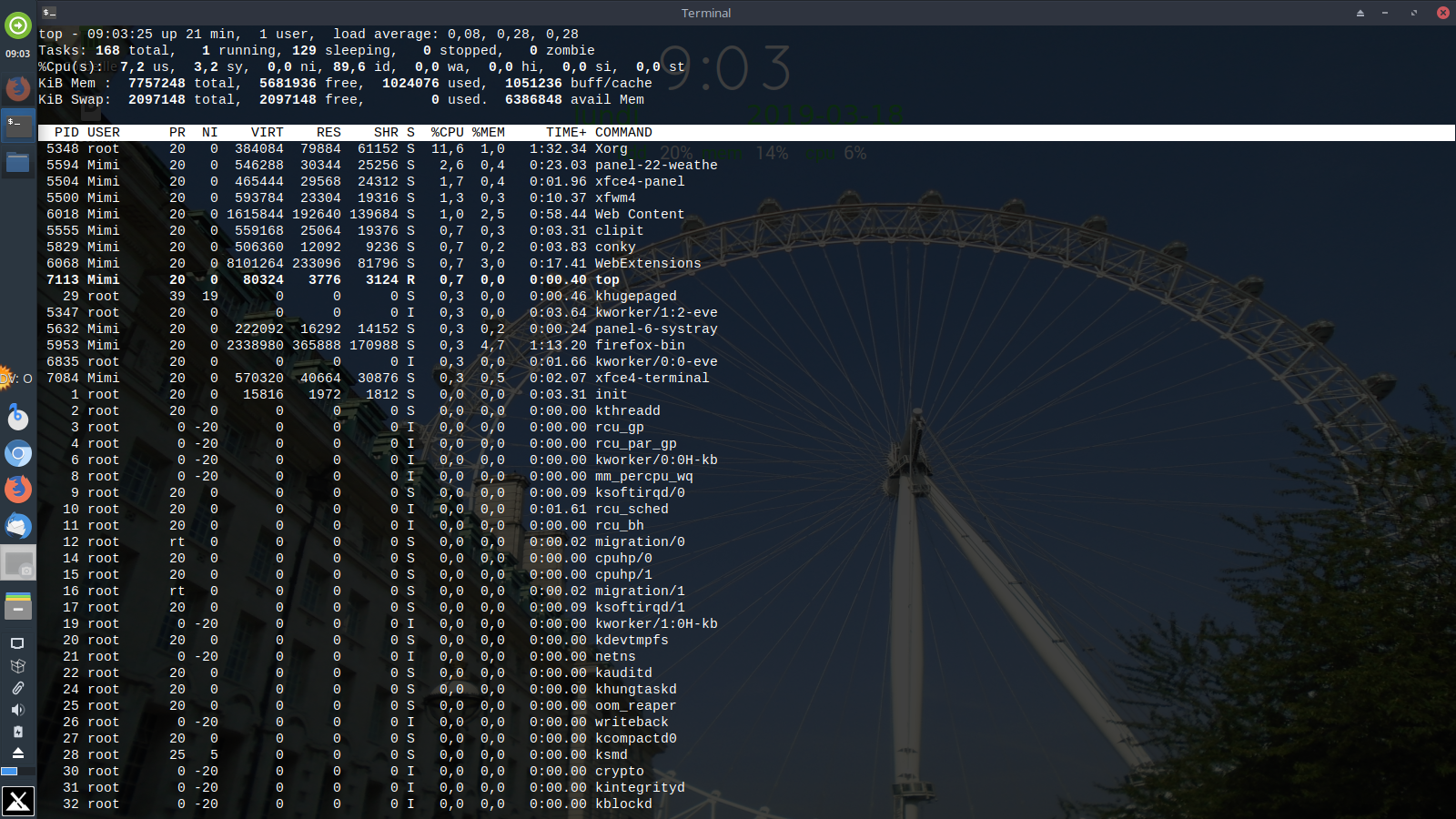Select the Xorg process row text

[612, 149]
